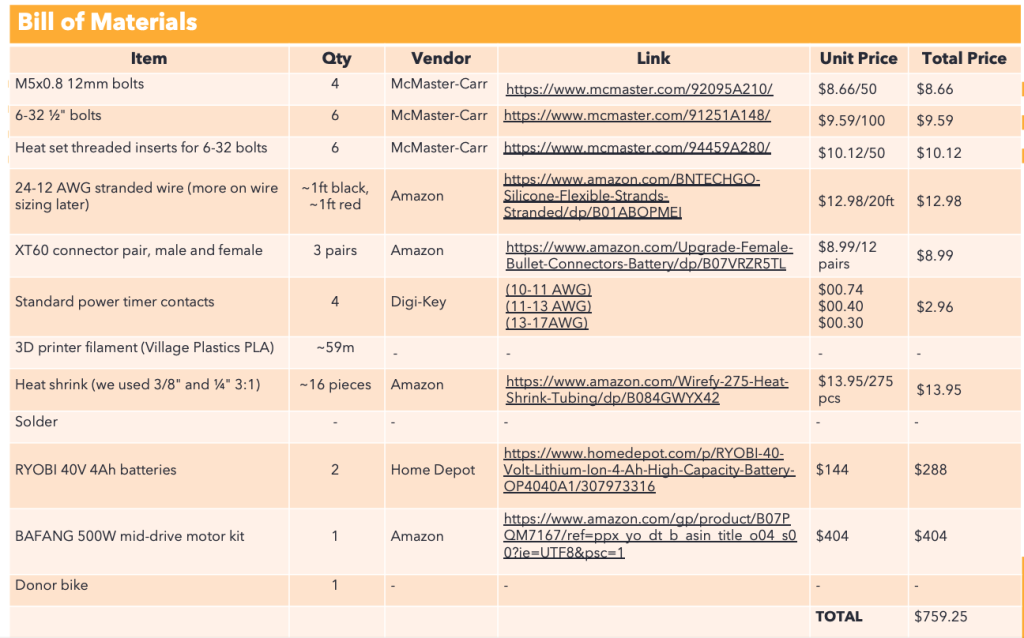
Task: Click the "Bill of Materials" title
Action: (x=107, y=22)
